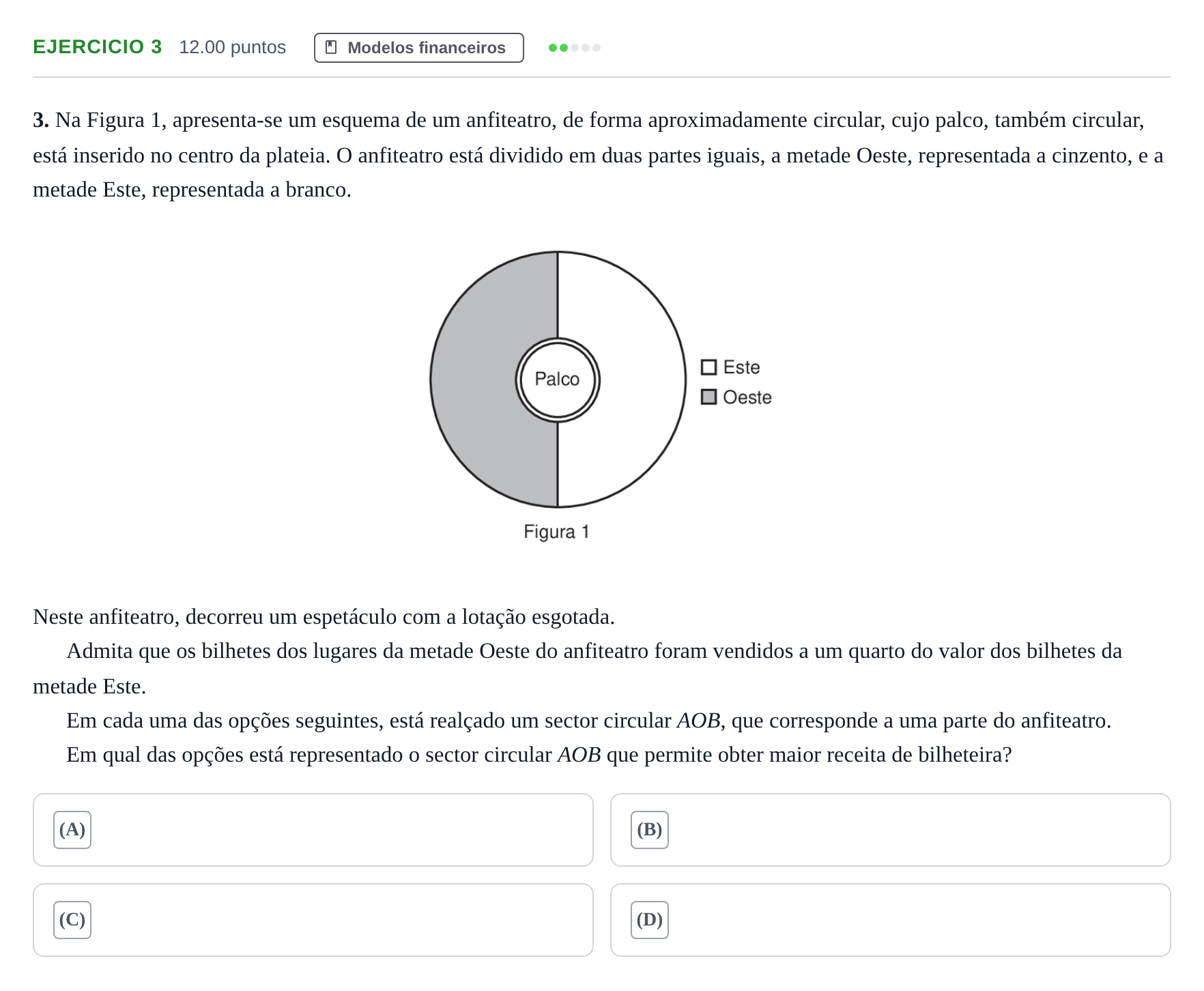Click the green difficulty dots indicator

tap(575, 48)
